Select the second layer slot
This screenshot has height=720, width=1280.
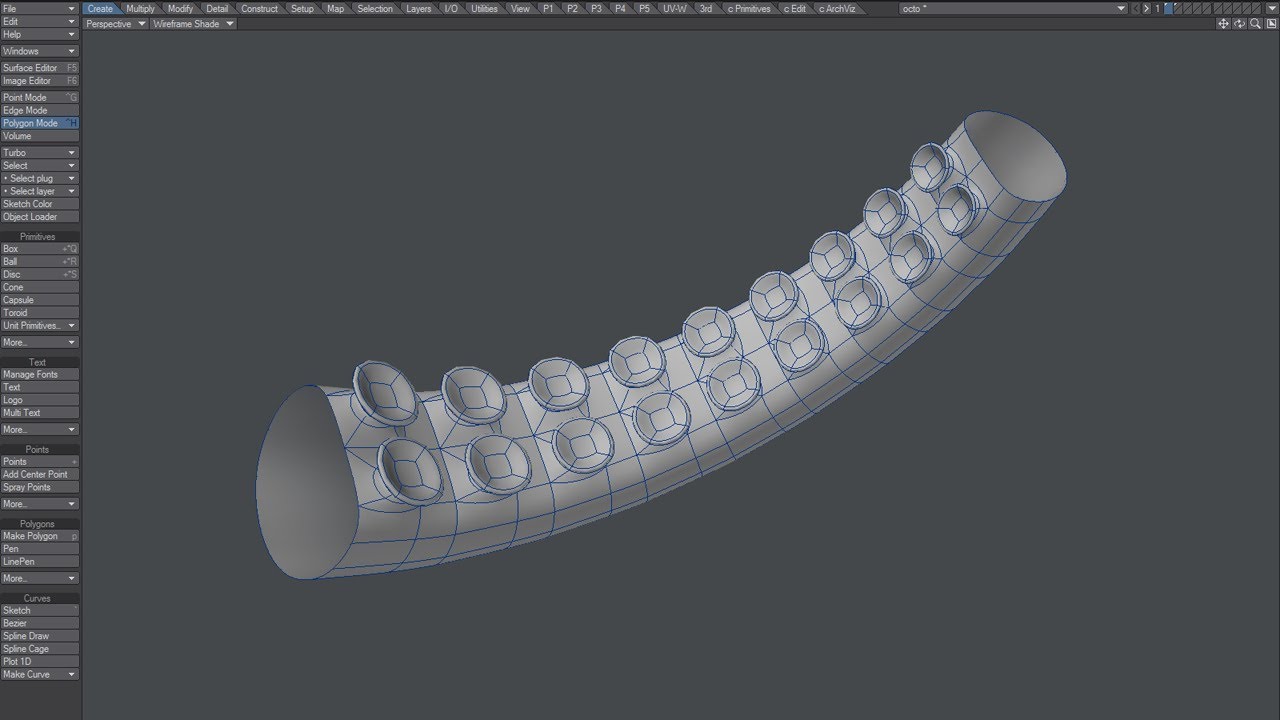(1180, 9)
